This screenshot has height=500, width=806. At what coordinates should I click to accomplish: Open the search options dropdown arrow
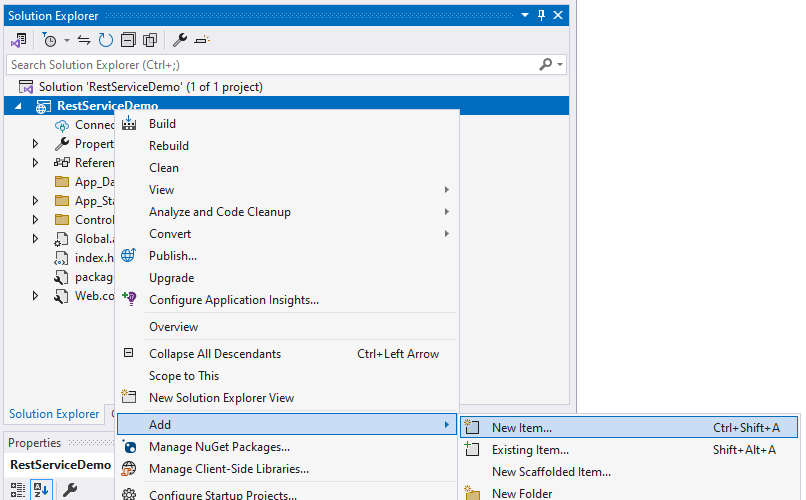click(560, 64)
